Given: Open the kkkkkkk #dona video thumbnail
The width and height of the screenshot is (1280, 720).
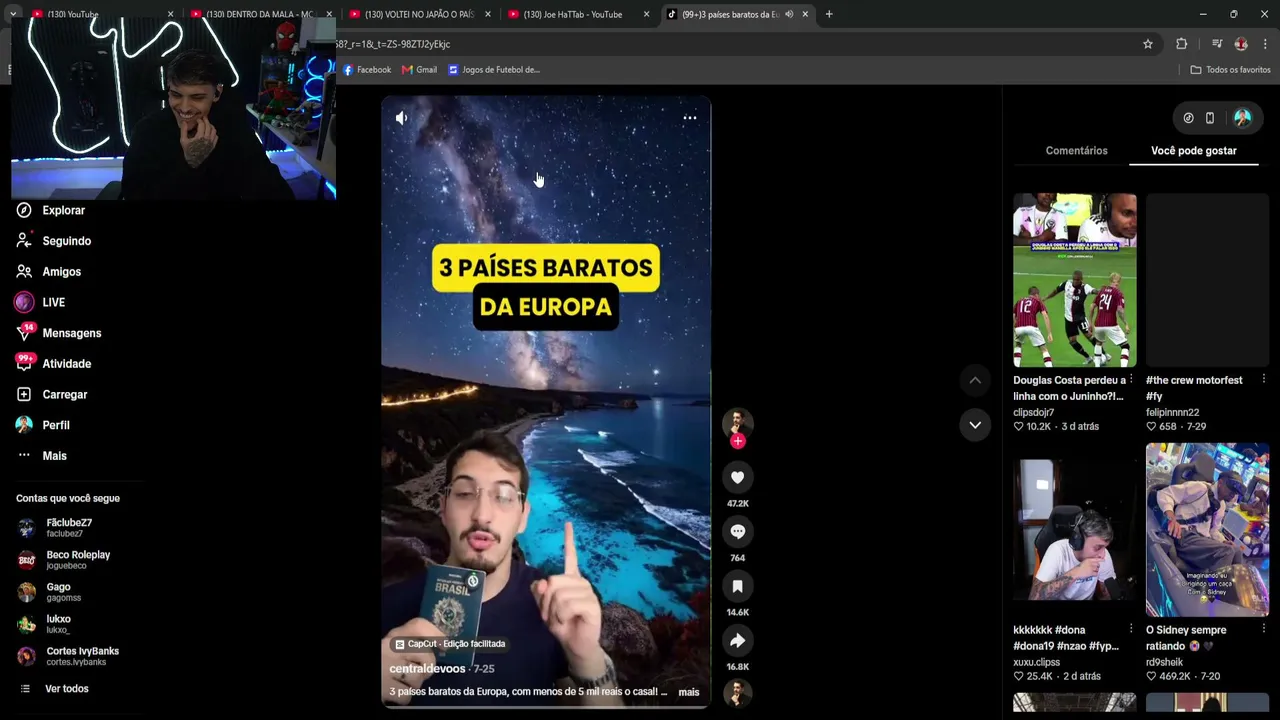Looking at the screenshot, I should (1075, 530).
